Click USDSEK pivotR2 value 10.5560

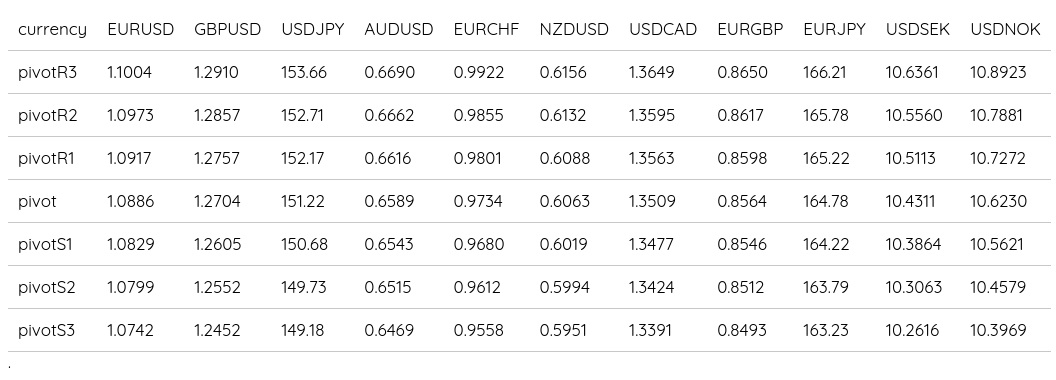[914, 115]
